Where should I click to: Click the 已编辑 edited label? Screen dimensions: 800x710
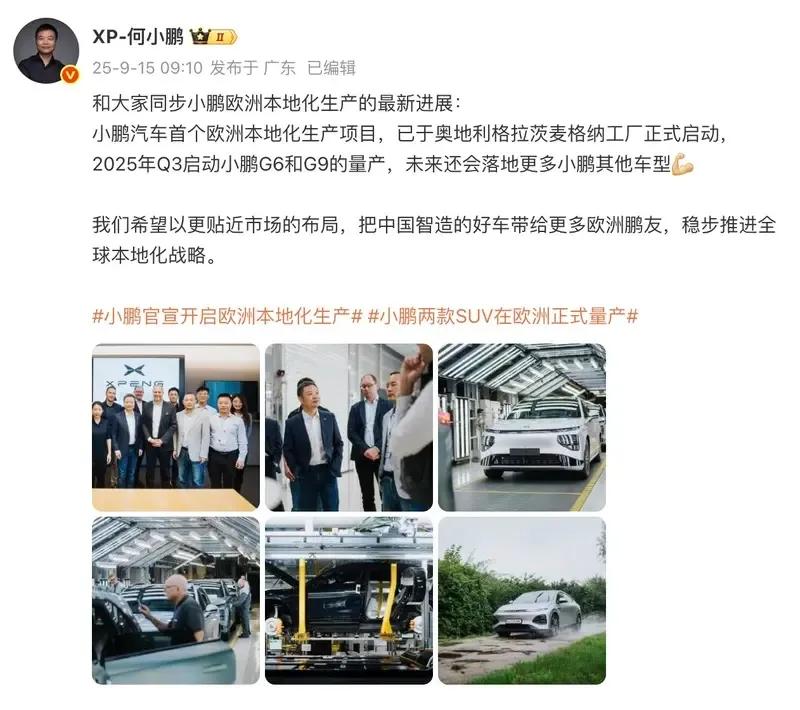pos(331,68)
